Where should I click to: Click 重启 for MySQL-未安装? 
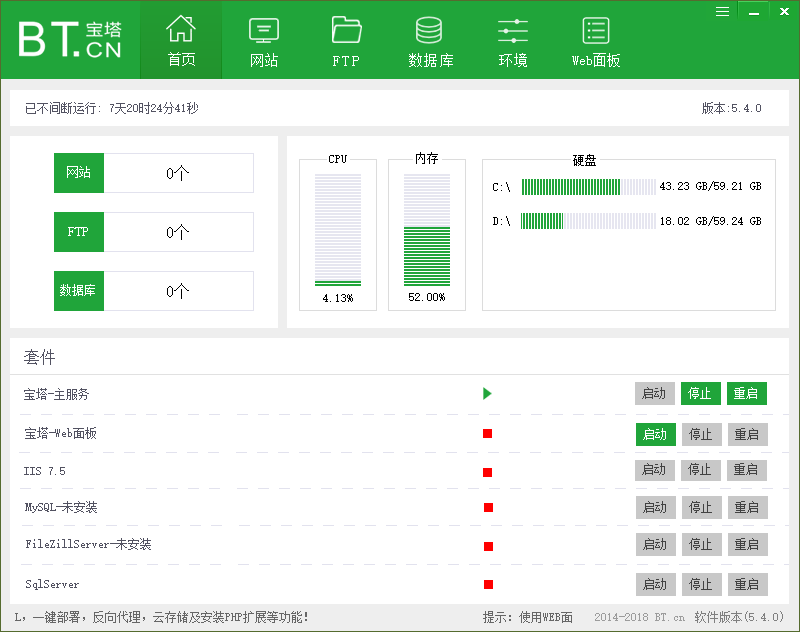(747, 508)
